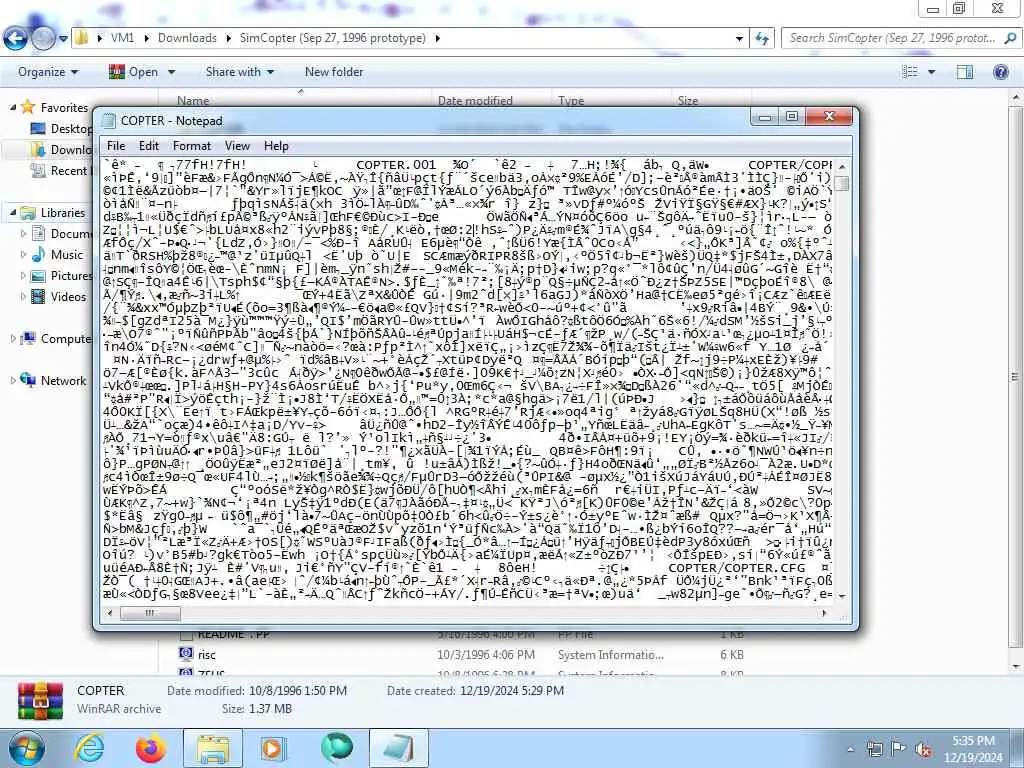Click the Explorer back navigation arrow

pos(16,39)
